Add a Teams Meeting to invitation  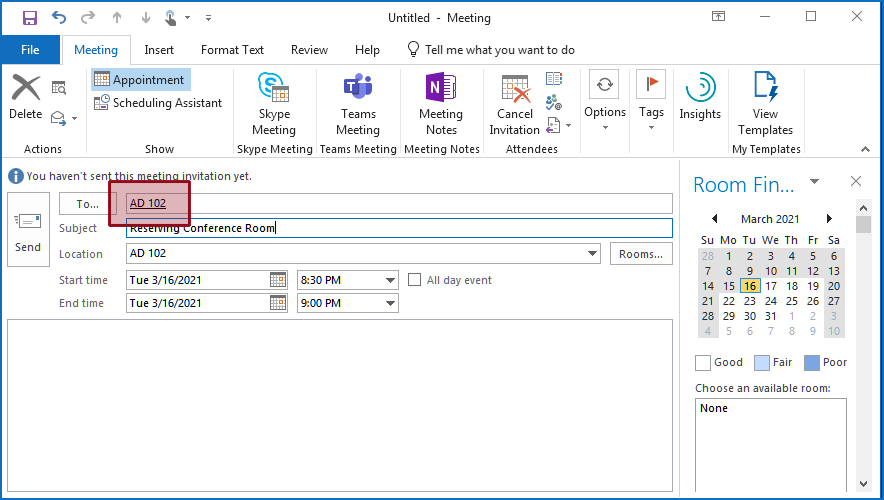[x=357, y=104]
